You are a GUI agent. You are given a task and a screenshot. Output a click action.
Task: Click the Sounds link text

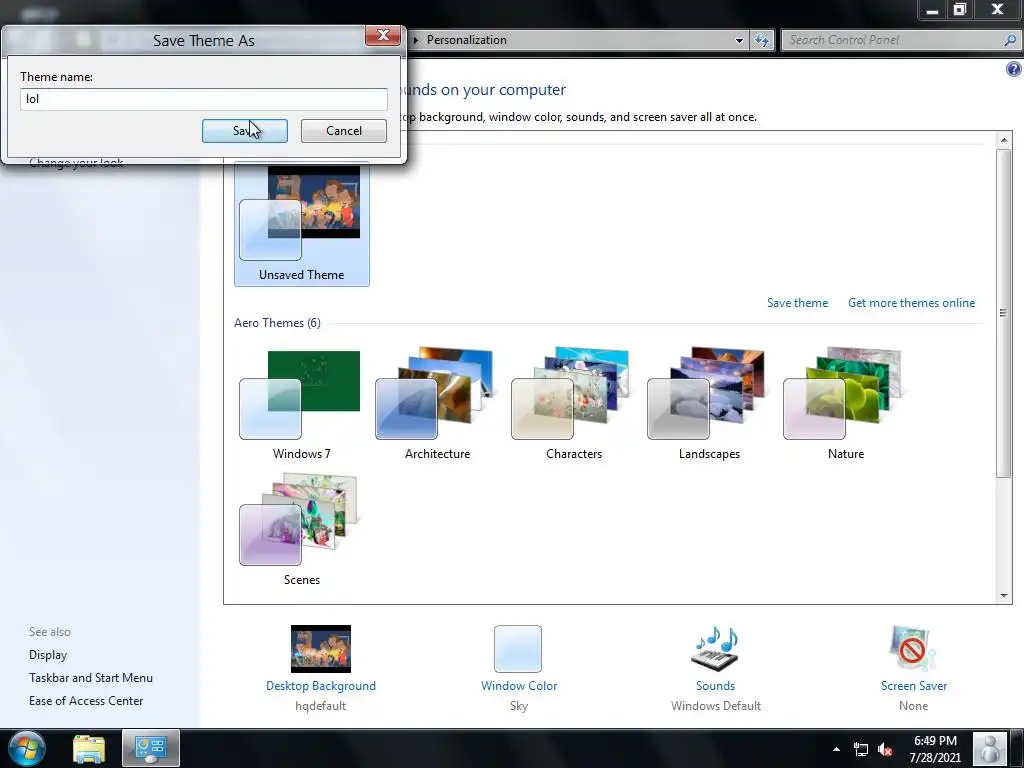pos(715,686)
